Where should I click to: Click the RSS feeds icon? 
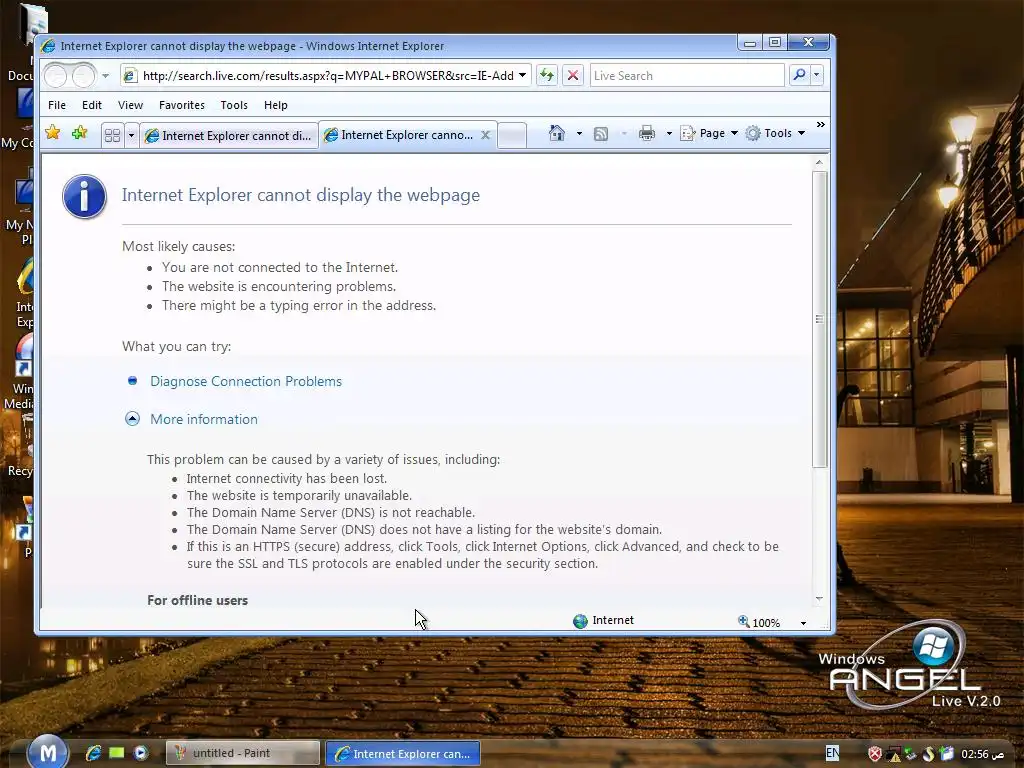pos(601,134)
